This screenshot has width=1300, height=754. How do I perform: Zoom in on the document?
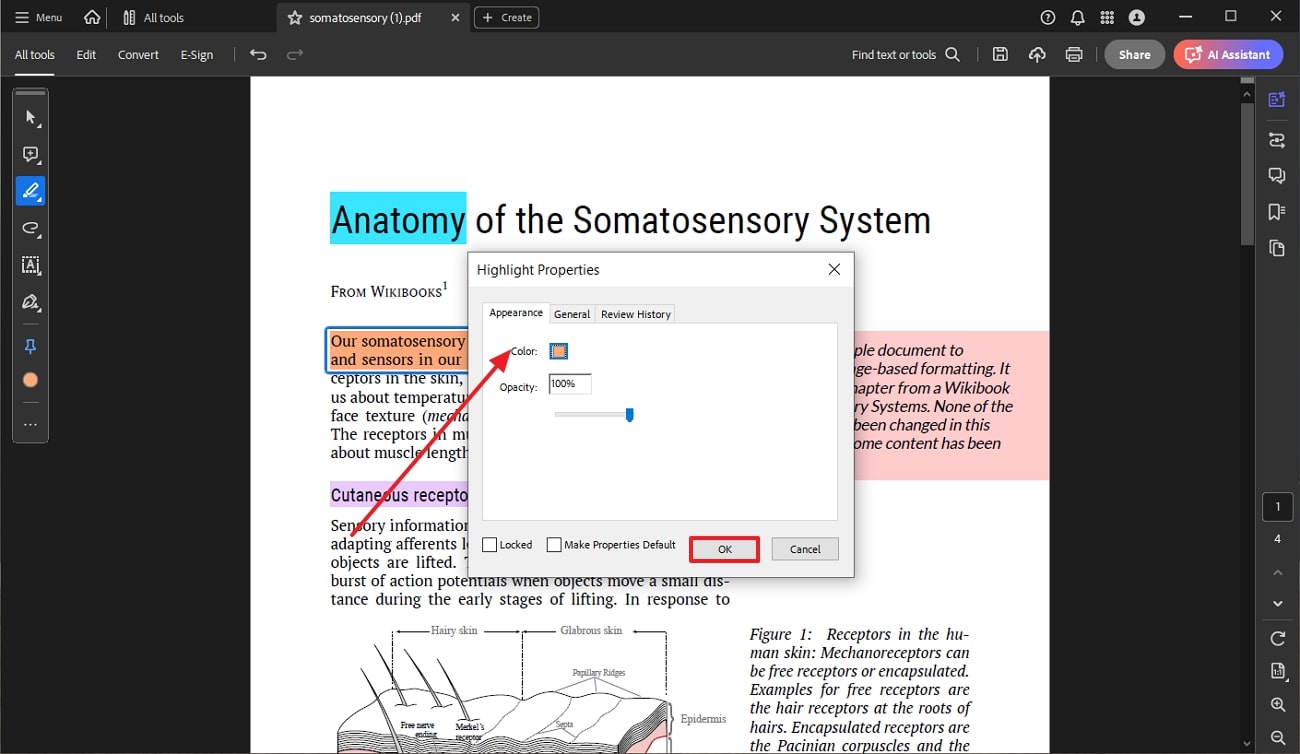(1277, 705)
